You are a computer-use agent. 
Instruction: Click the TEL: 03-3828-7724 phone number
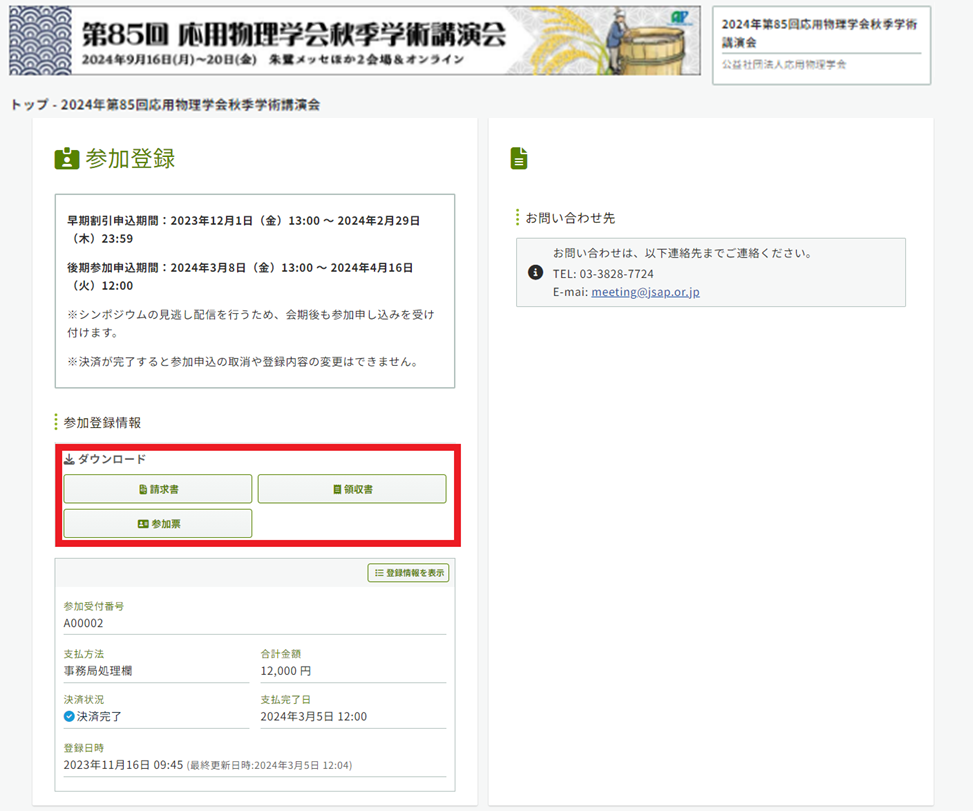point(603,273)
